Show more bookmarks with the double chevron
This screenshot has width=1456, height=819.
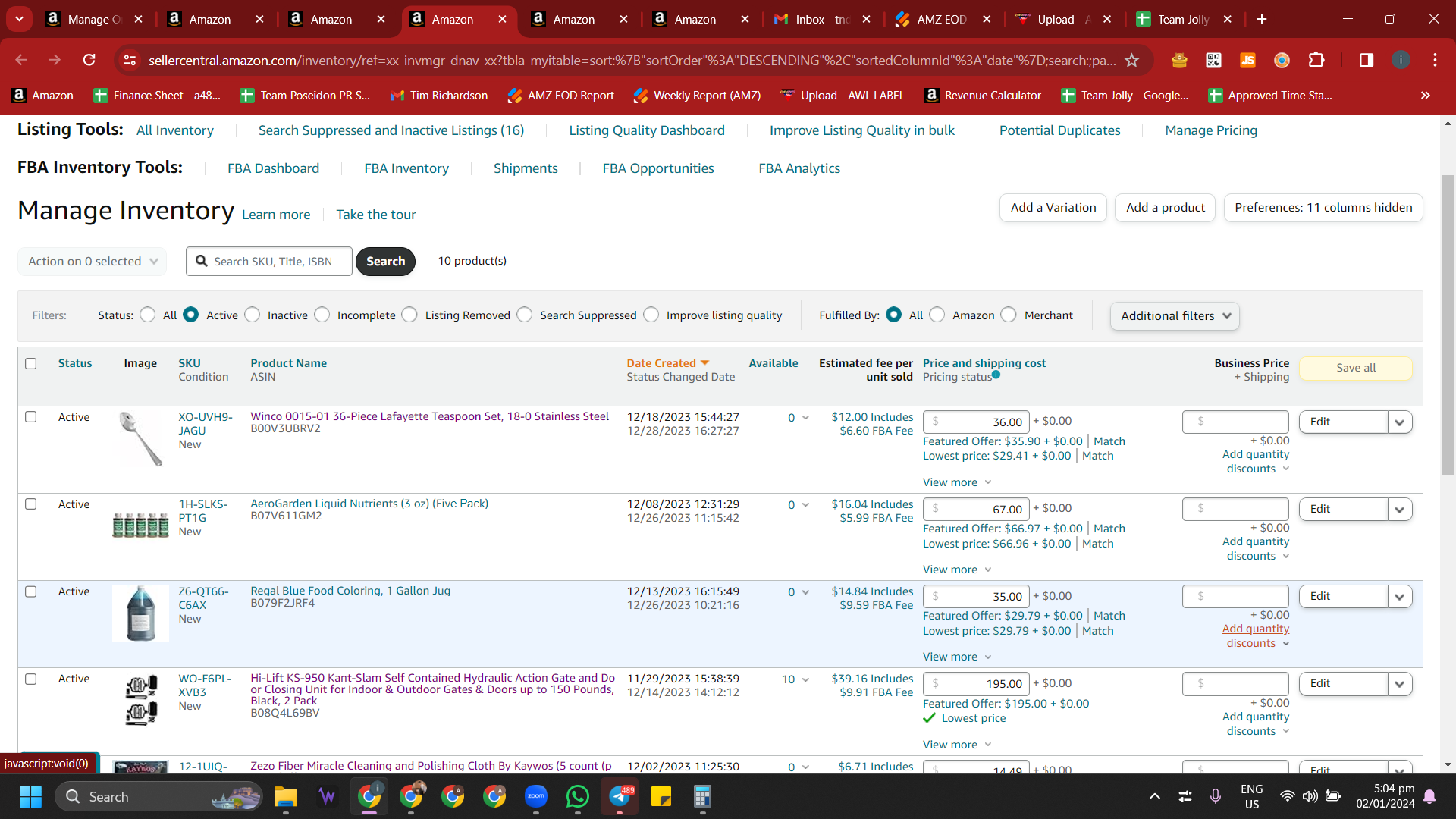pos(1426,95)
